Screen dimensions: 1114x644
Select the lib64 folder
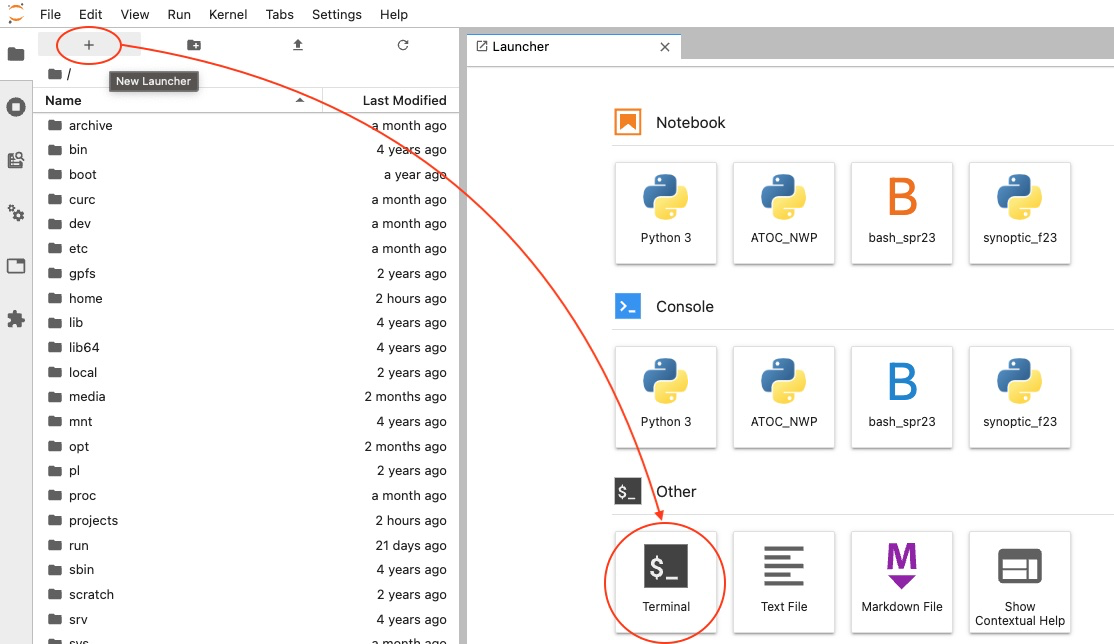pos(247,347)
